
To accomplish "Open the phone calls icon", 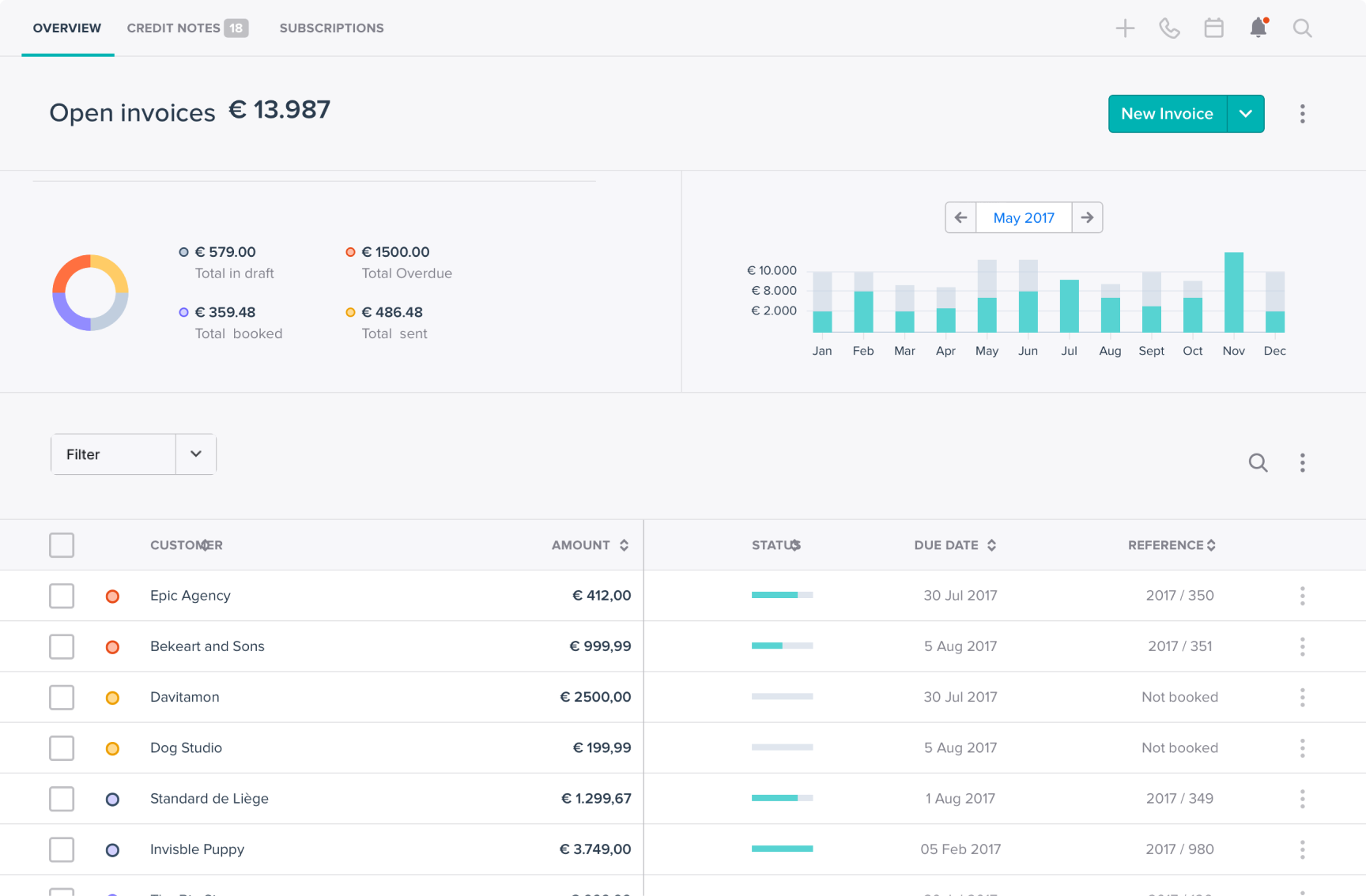I will point(1169,28).
